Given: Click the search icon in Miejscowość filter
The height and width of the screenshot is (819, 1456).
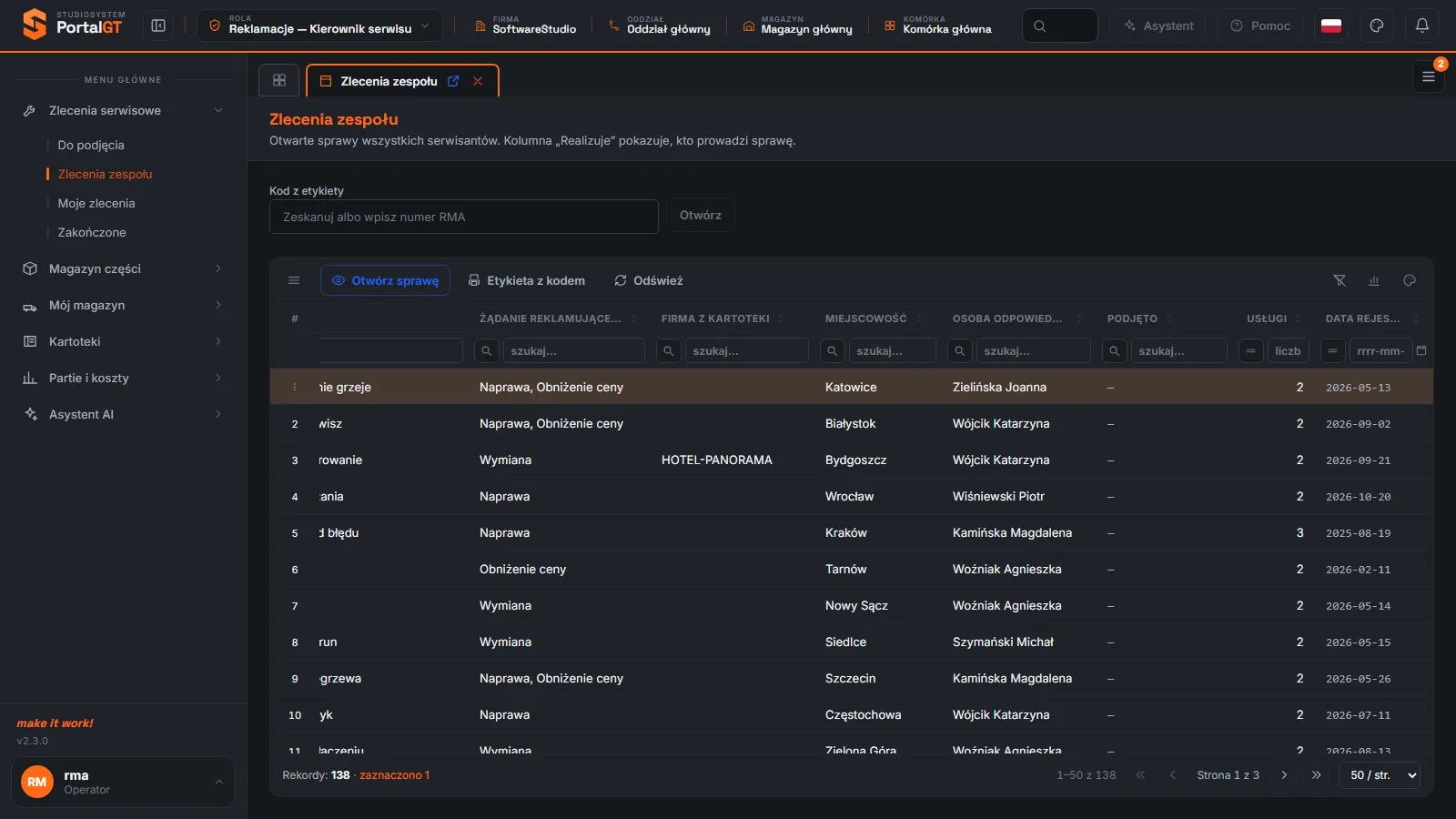Looking at the screenshot, I should [832, 350].
